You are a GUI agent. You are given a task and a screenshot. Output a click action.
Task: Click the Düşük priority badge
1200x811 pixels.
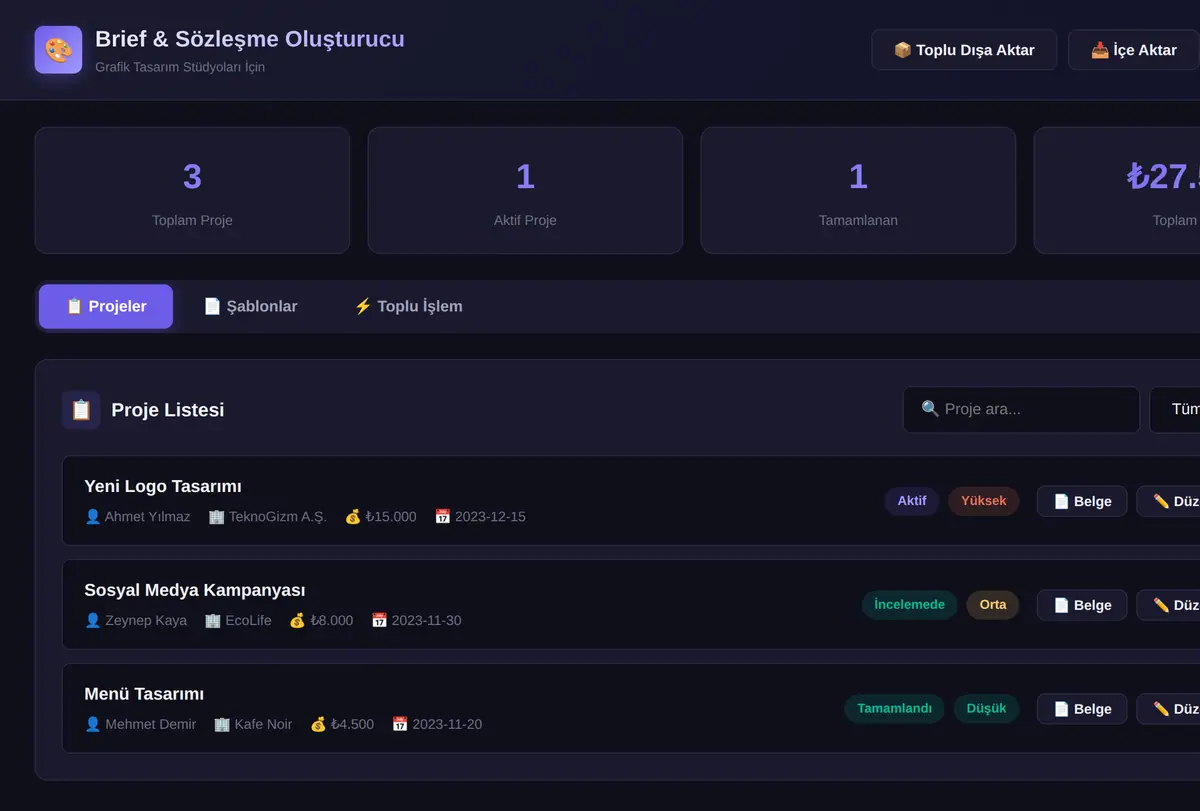pos(987,709)
